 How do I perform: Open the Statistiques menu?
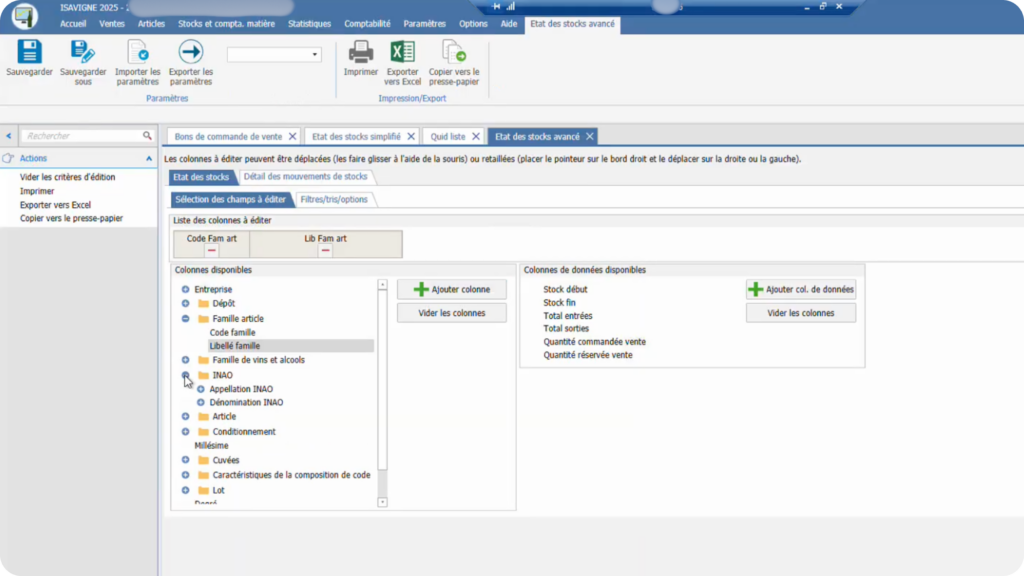coord(309,23)
